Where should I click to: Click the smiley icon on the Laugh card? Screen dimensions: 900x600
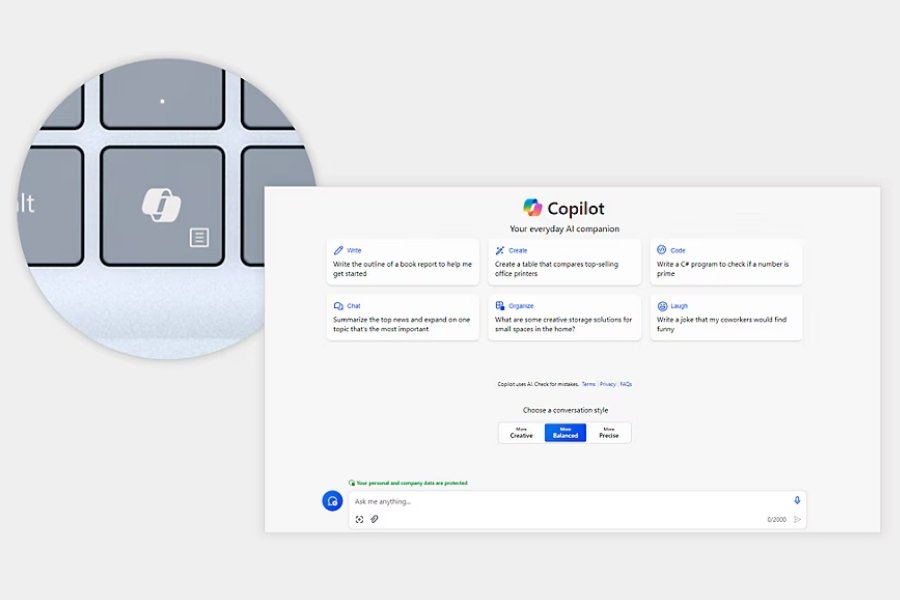coord(662,306)
